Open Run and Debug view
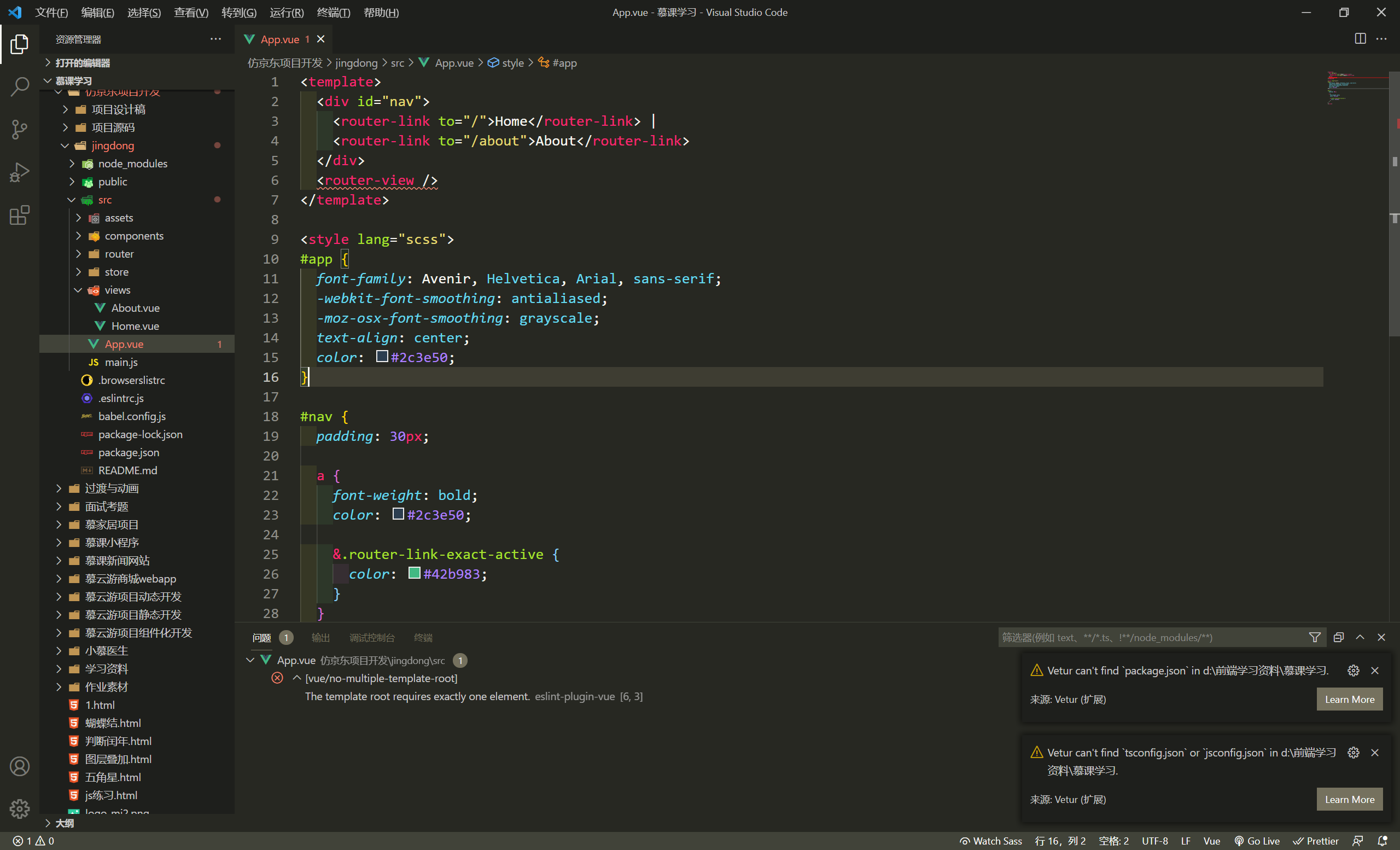The width and height of the screenshot is (1400, 850). [x=19, y=172]
